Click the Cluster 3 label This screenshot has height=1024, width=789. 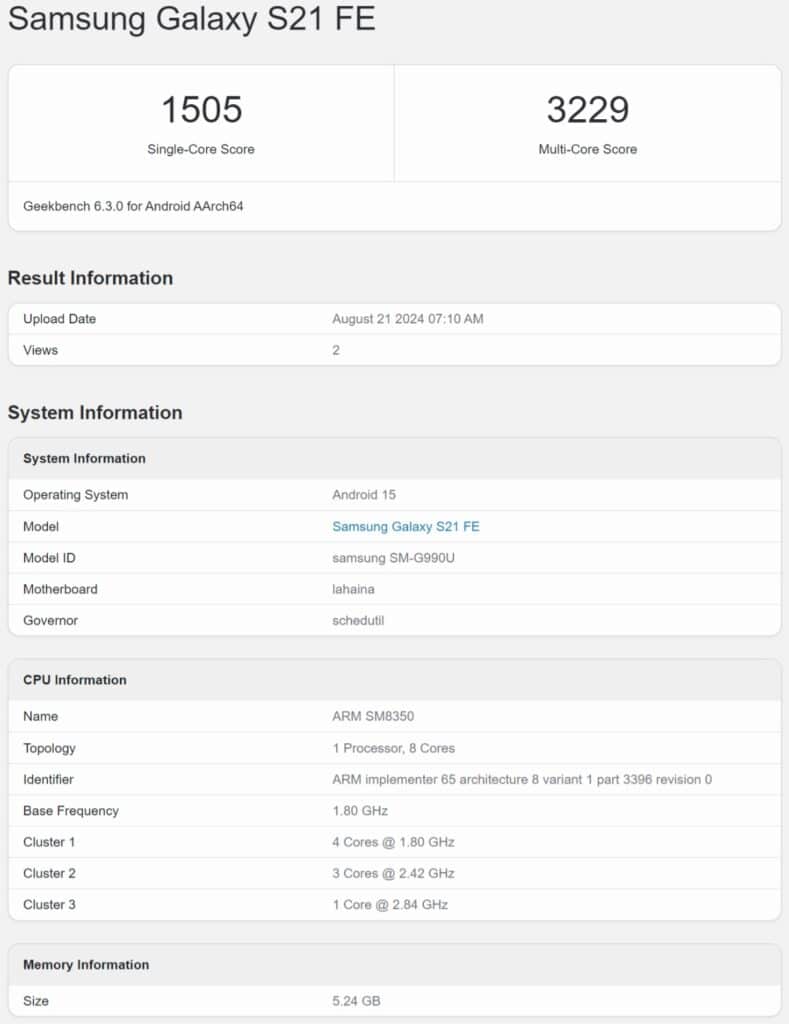pos(49,904)
